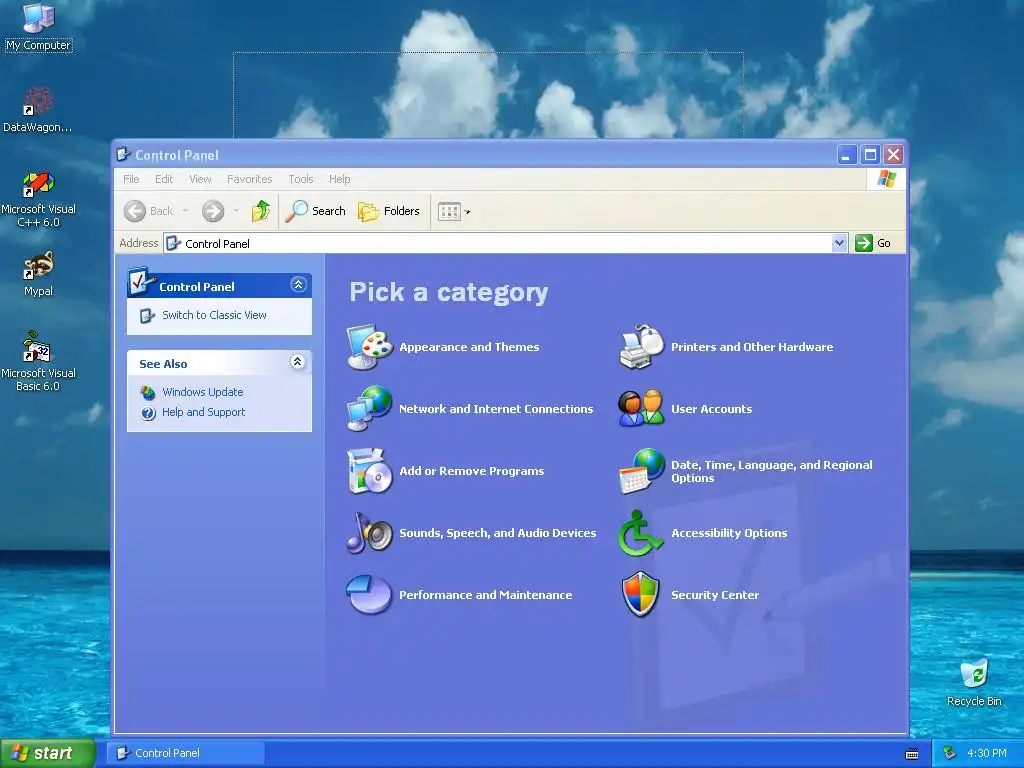Click the Up folder toolbar icon
Viewport: 1024px width, 768px height.
click(261, 211)
